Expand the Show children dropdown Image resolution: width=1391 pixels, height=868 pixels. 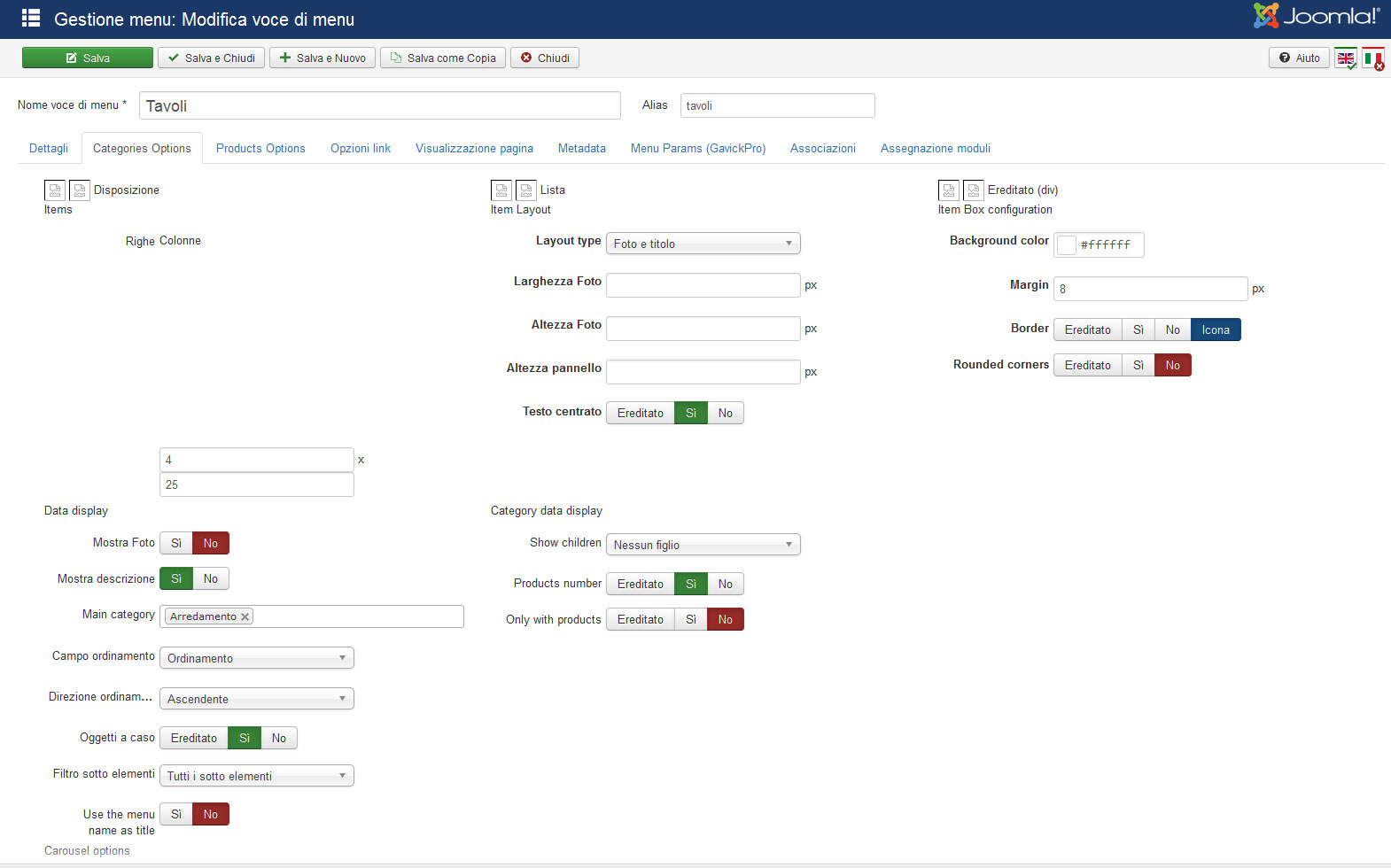tap(703, 545)
